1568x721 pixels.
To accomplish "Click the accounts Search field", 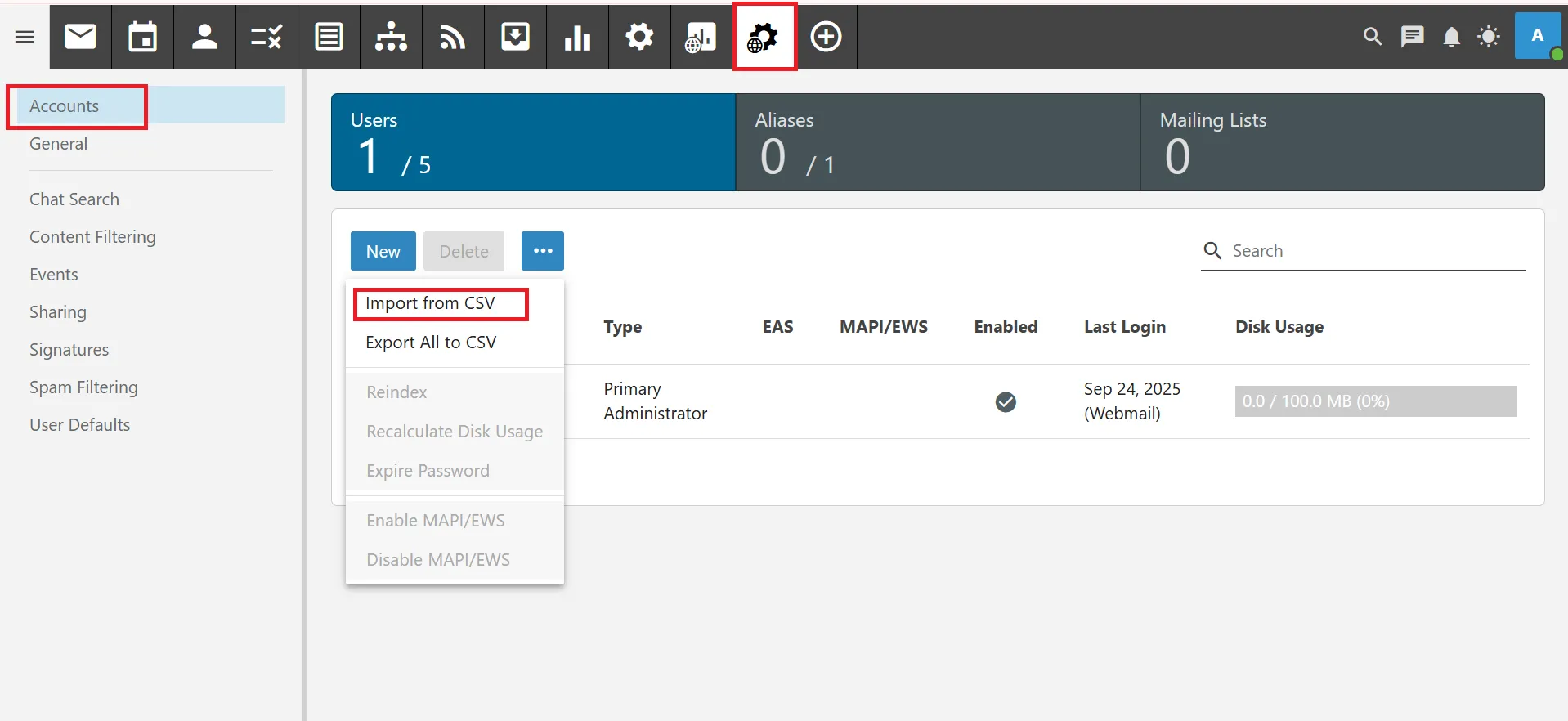I will tap(1373, 251).
